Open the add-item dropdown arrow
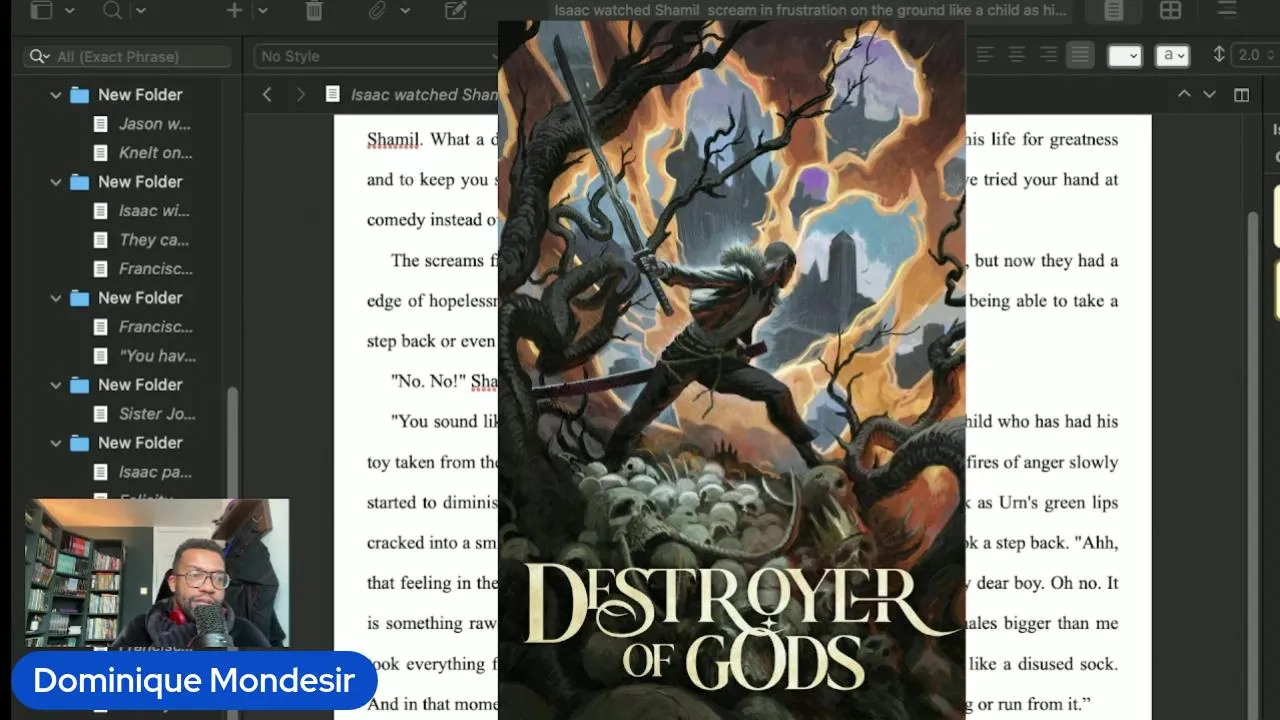 [x=262, y=10]
